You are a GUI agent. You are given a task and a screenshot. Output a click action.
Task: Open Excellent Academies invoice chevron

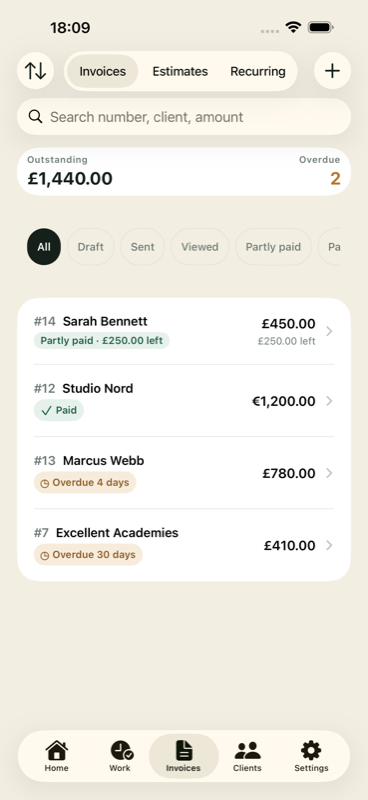pyautogui.click(x=329, y=545)
